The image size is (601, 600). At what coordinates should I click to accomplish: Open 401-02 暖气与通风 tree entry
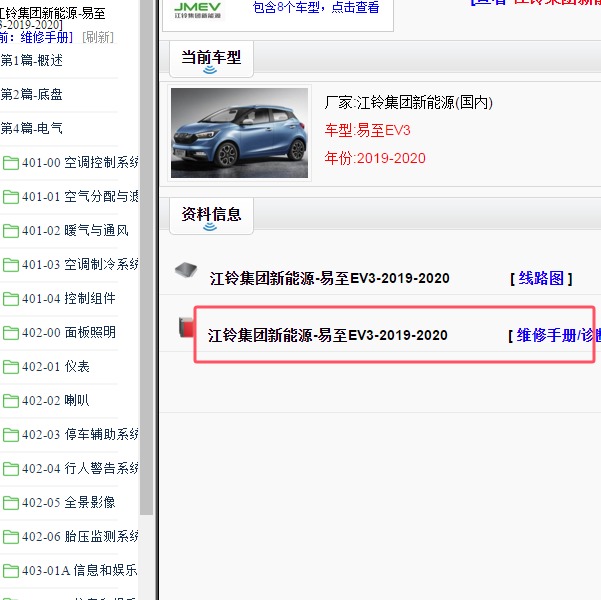click(75, 230)
